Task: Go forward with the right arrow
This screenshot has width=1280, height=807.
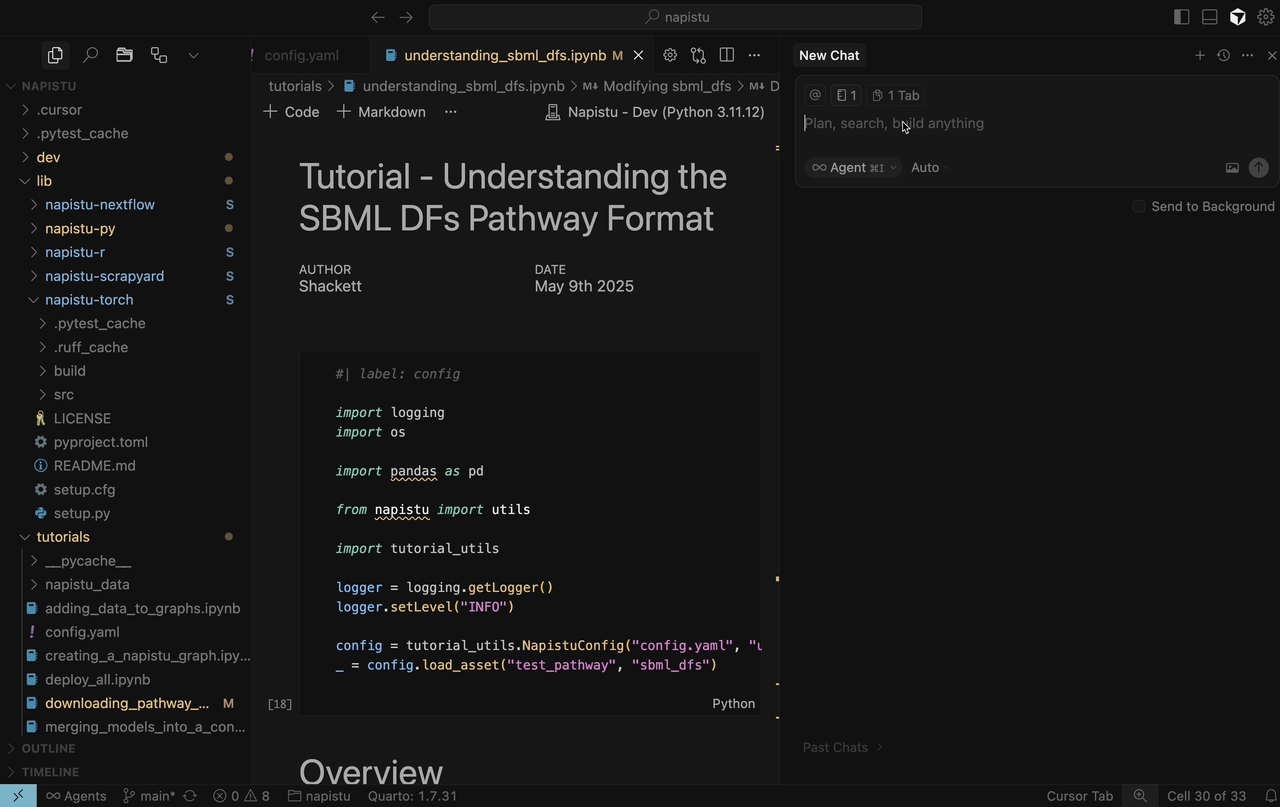Action: [x=406, y=17]
